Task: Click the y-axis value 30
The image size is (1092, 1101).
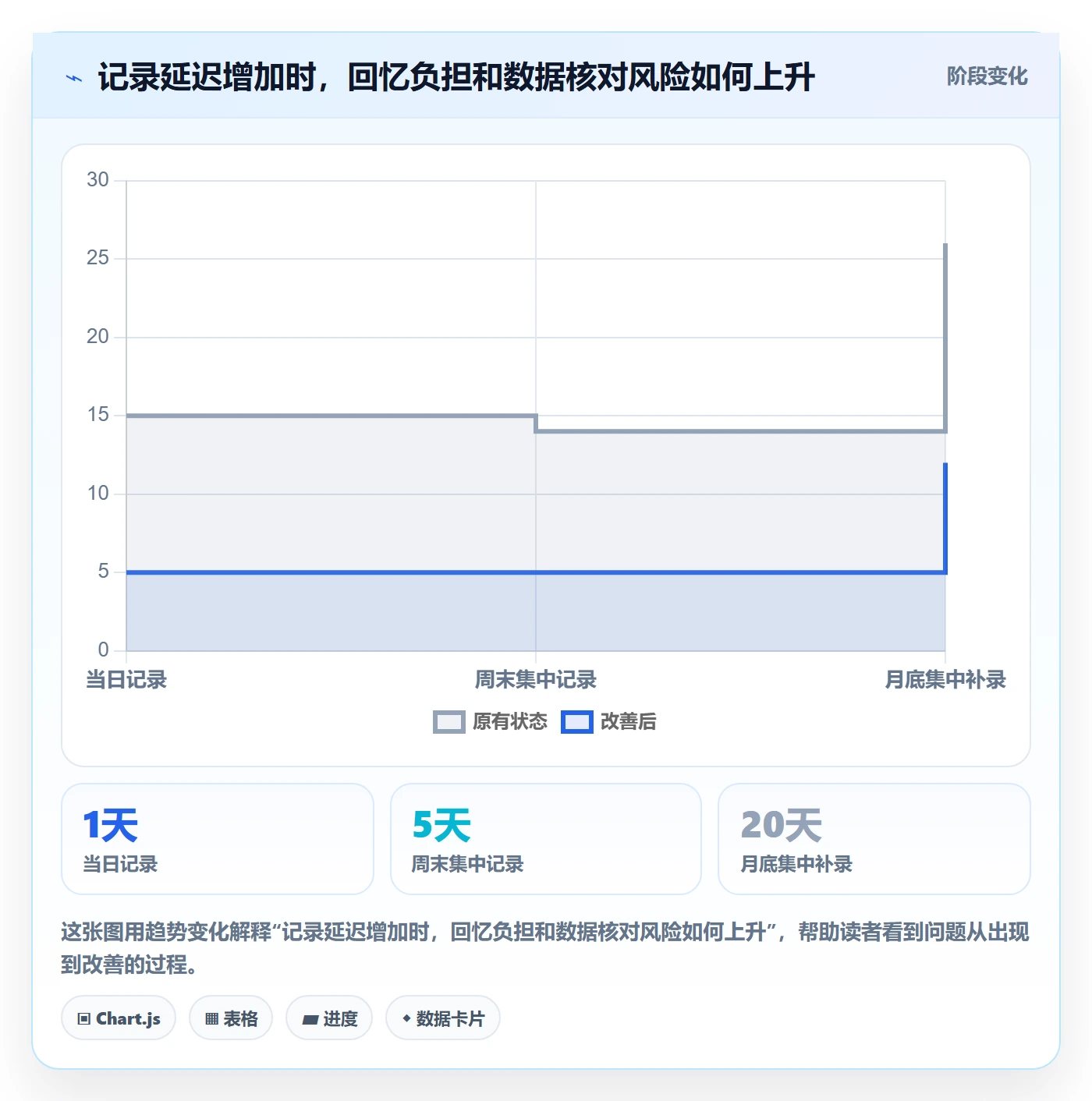Action: point(97,180)
